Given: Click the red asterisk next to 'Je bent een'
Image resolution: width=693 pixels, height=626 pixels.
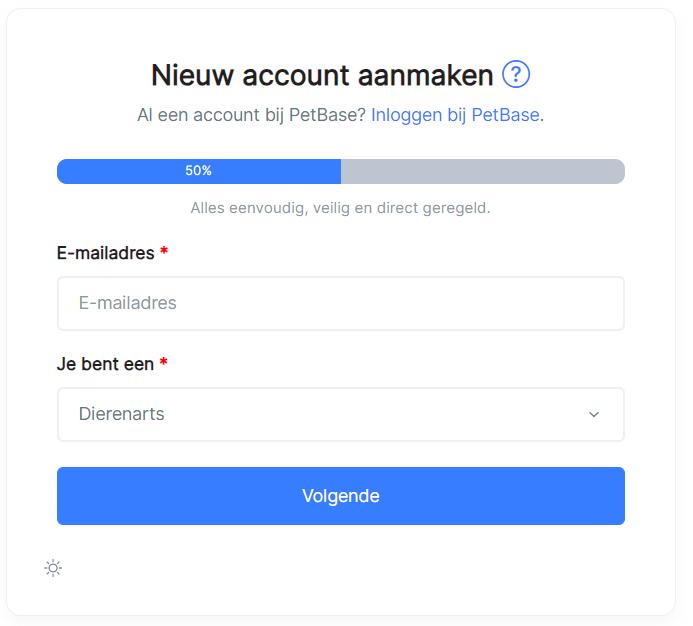Looking at the screenshot, I should click(x=164, y=362).
